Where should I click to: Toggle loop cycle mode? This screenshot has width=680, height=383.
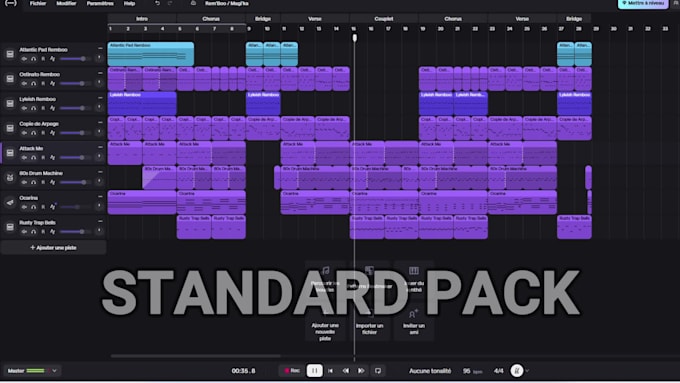coord(378,371)
